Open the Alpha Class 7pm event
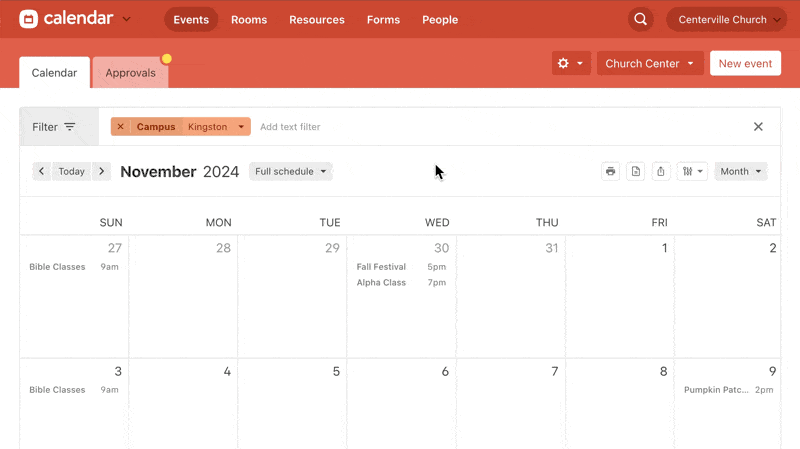Image resolution: width=800 pixels, height=449 pixels. click(x=401, y=283)
